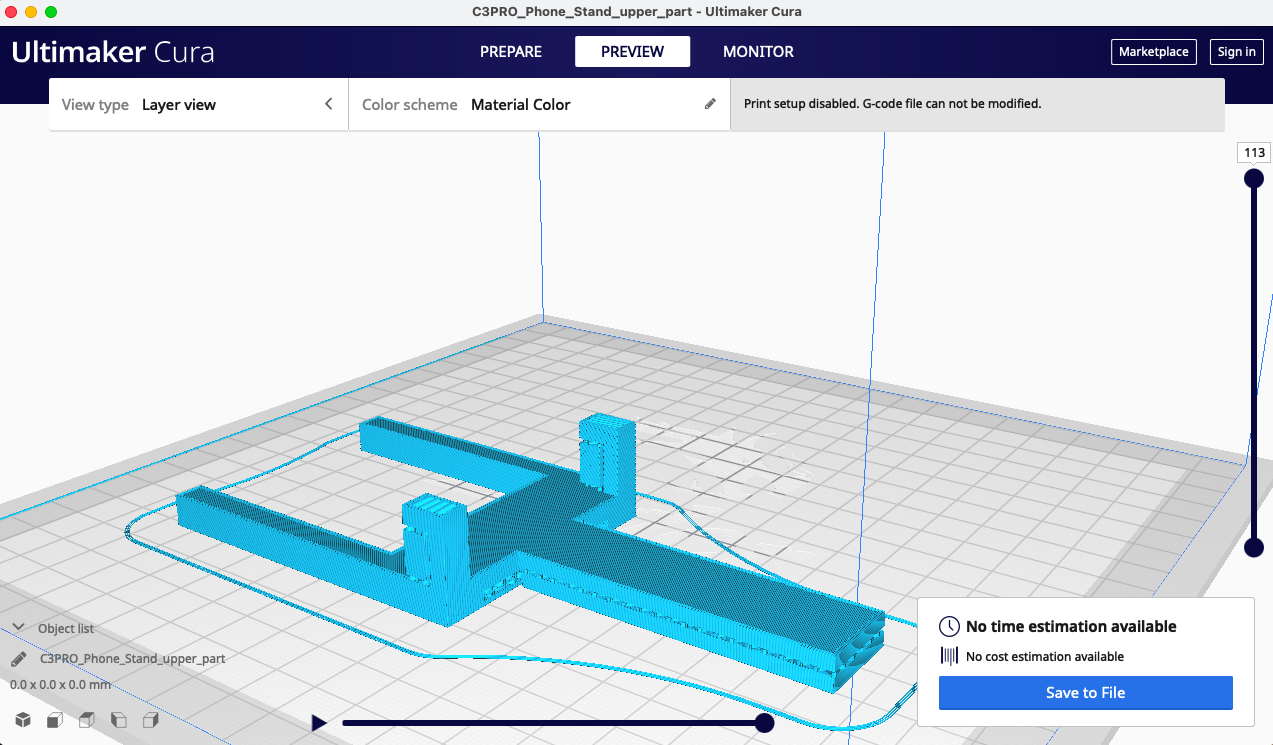Open the View type Layer view dropdown
Image resolution: width=1273 pixels, height=745 pixels.
198,104
